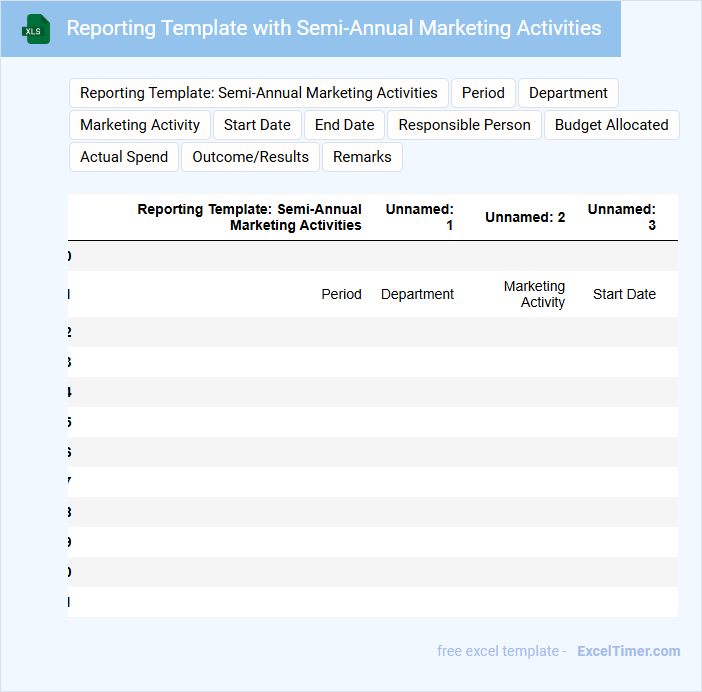This screenshot has width=702, height=692.
Task: Click the Unnamed: 1 column header
Action: pos(420,217)
